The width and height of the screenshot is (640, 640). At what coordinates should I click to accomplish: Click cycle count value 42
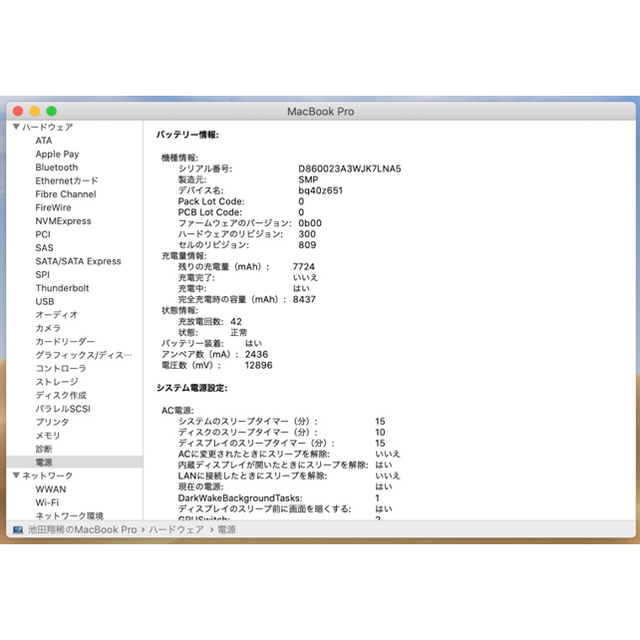click(x=236, y=322)
